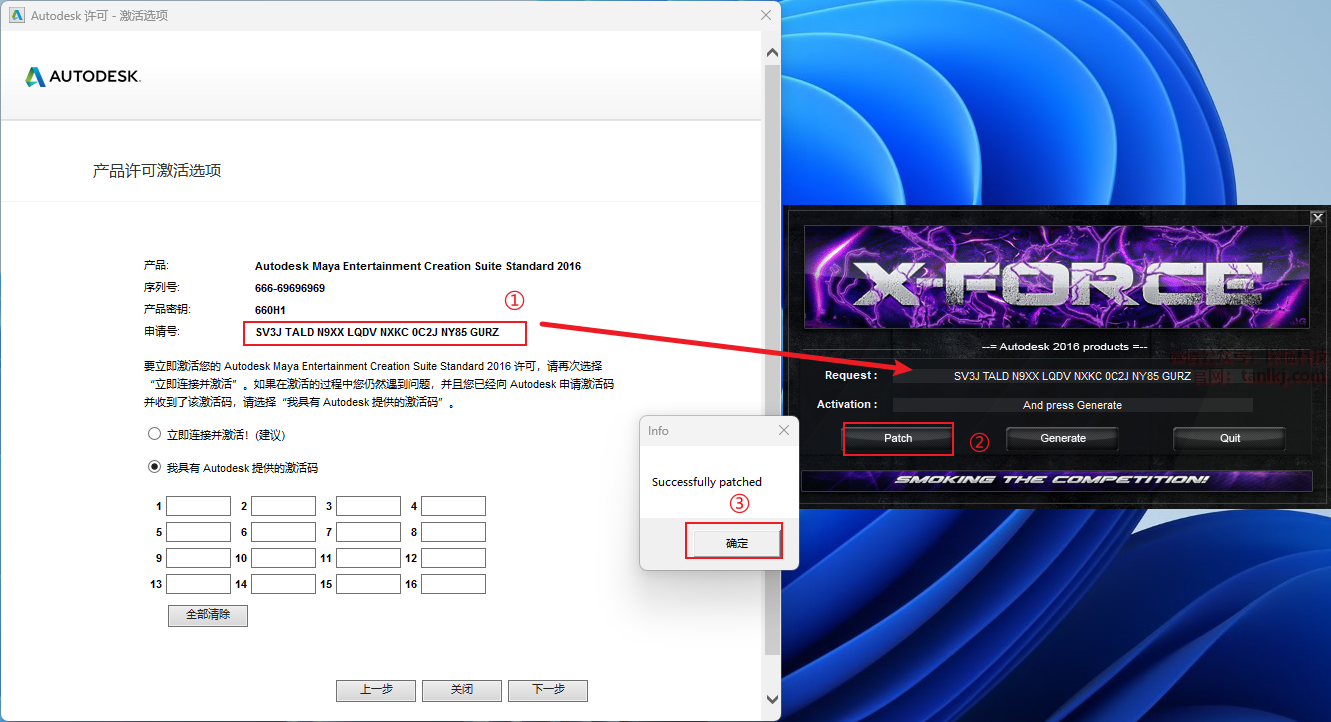1331x722 pixels.
Task: Click activation code field 5
Action: pyautogui.click(x=198, y=532)
